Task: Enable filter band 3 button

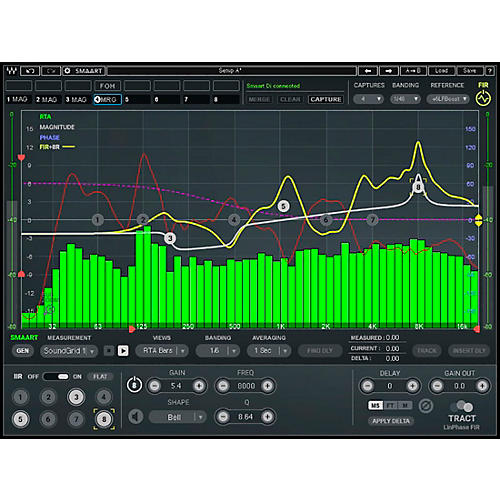Action: tap(76, 397)
